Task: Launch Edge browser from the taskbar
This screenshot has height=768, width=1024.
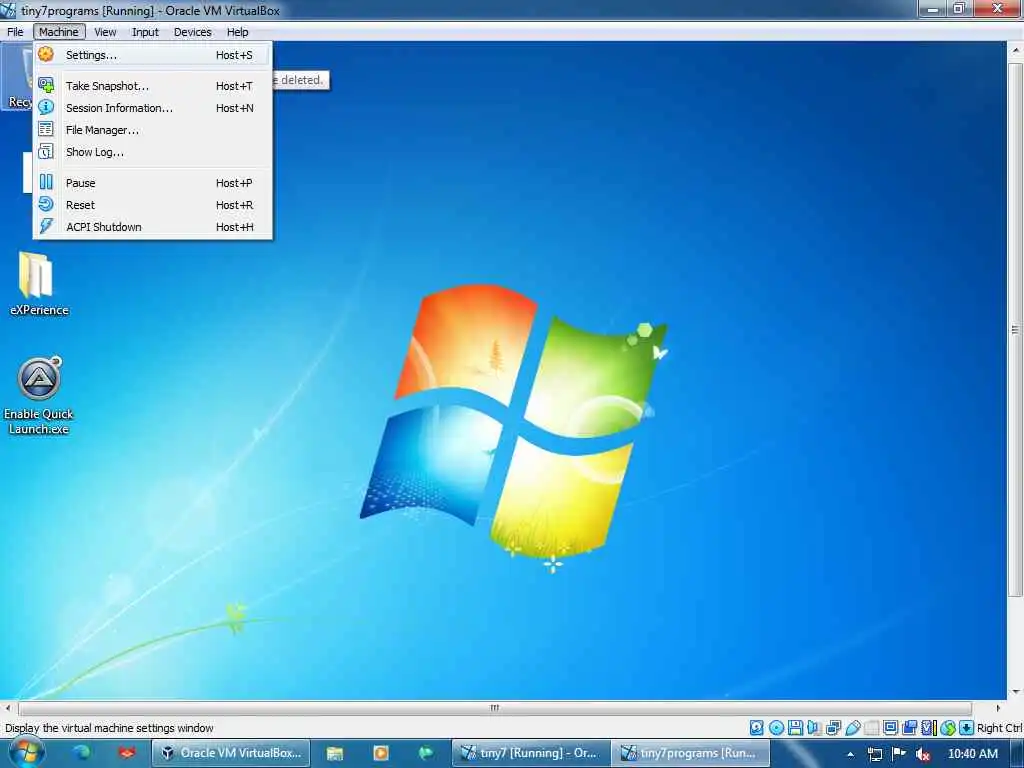Action: [x=82, y=753]
